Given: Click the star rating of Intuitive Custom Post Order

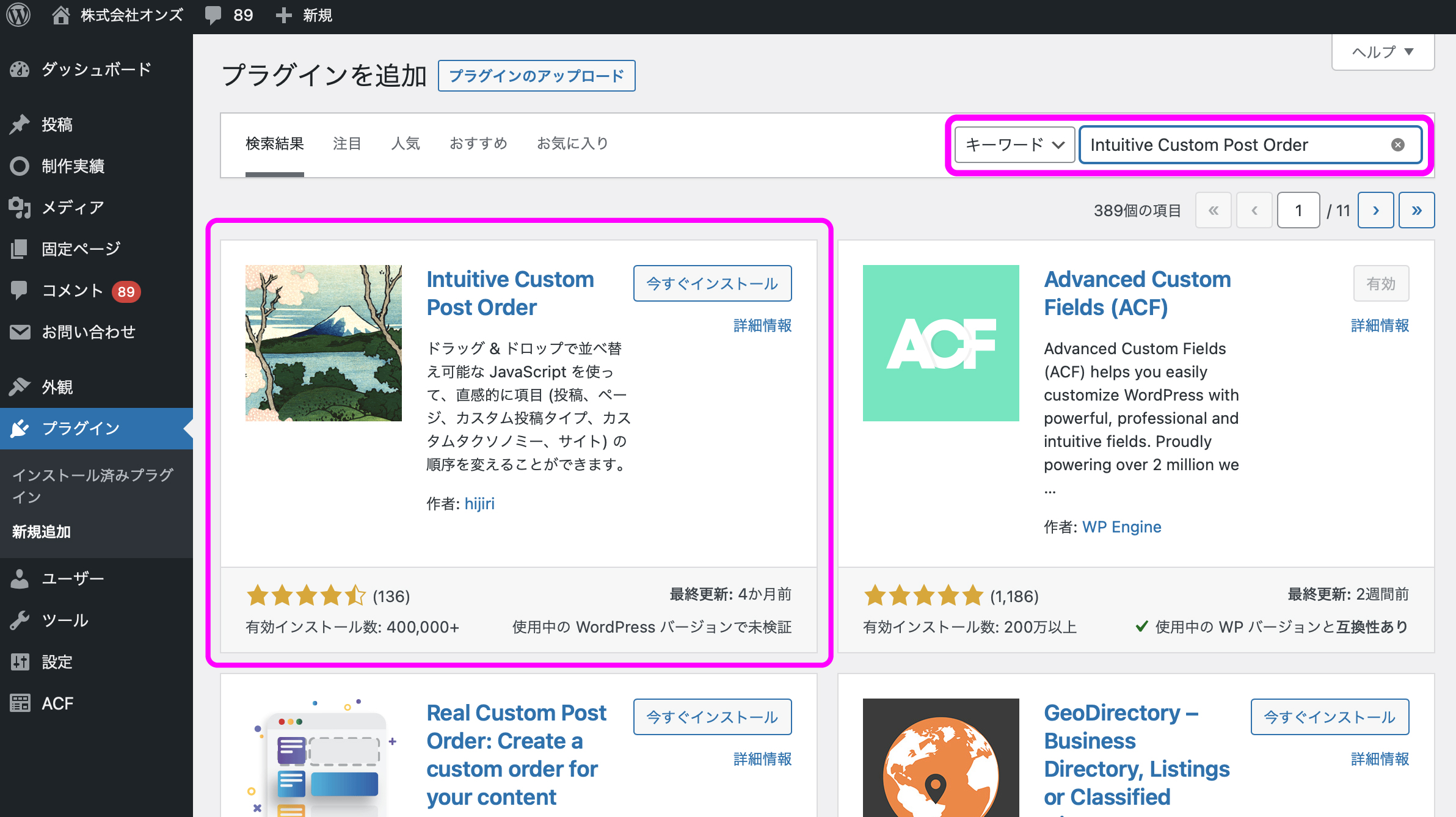Looking at the screenshot, I should pos(306,595).
